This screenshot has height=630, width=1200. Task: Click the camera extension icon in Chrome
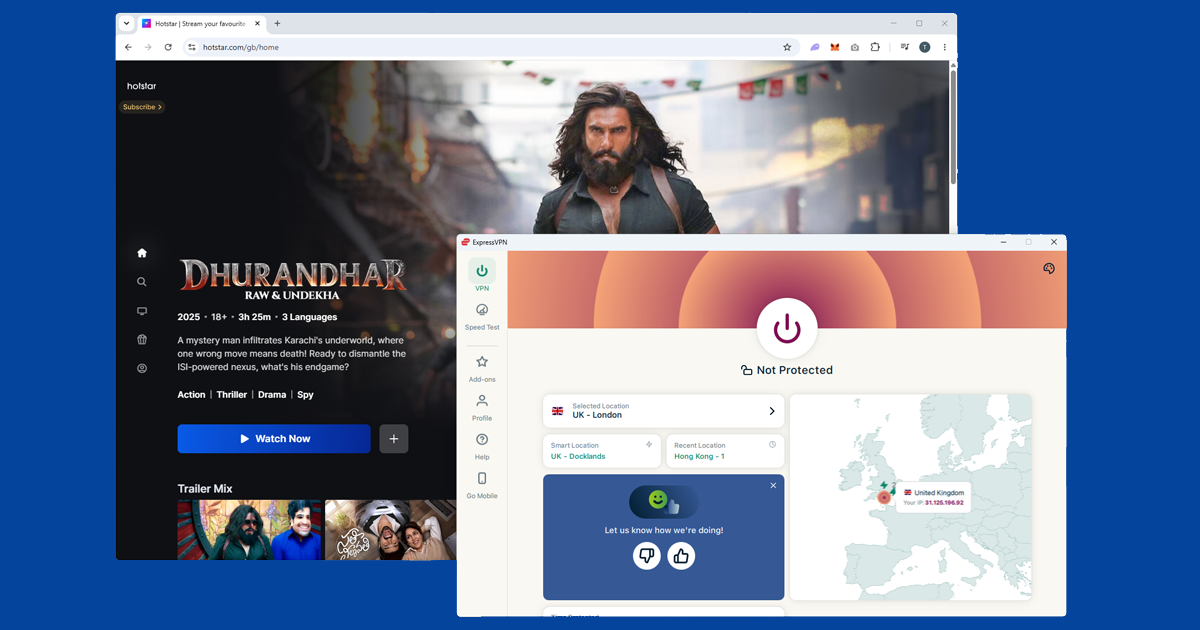click(x=855, y=47)
